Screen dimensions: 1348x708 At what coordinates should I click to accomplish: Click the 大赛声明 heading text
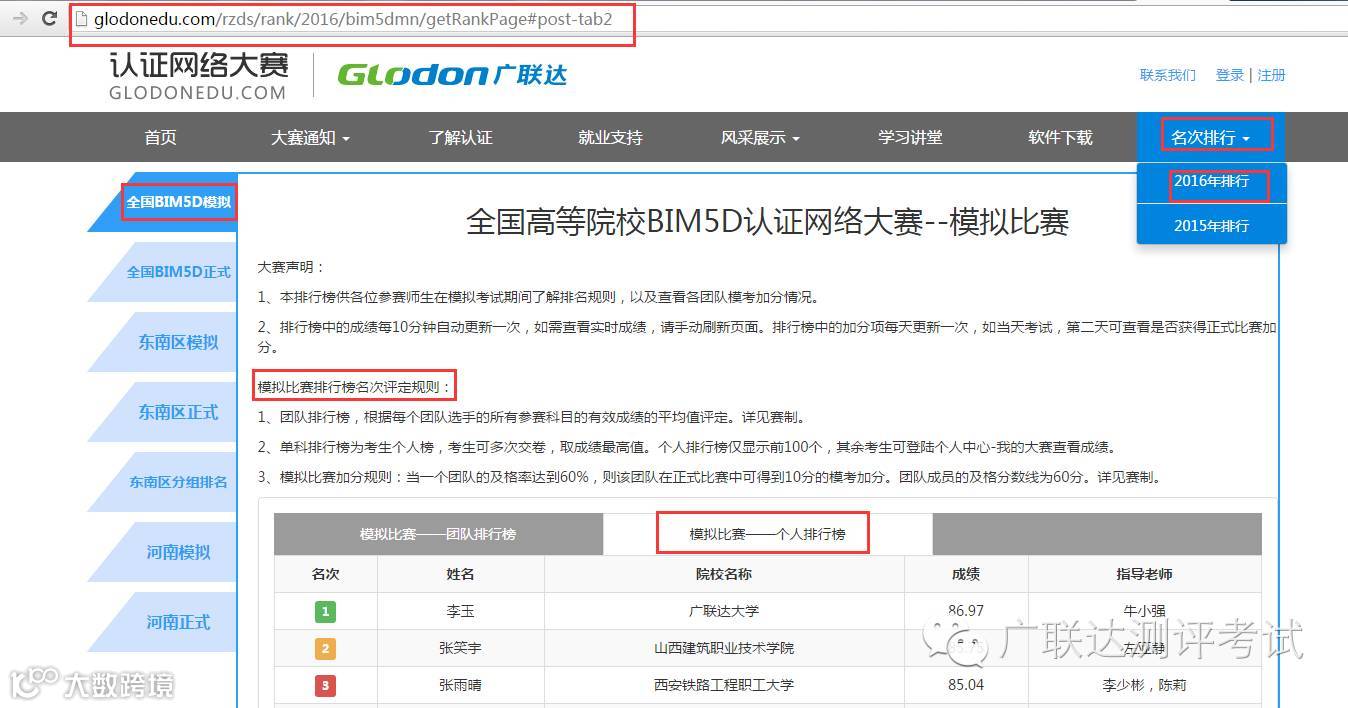(x=291, y=267)
